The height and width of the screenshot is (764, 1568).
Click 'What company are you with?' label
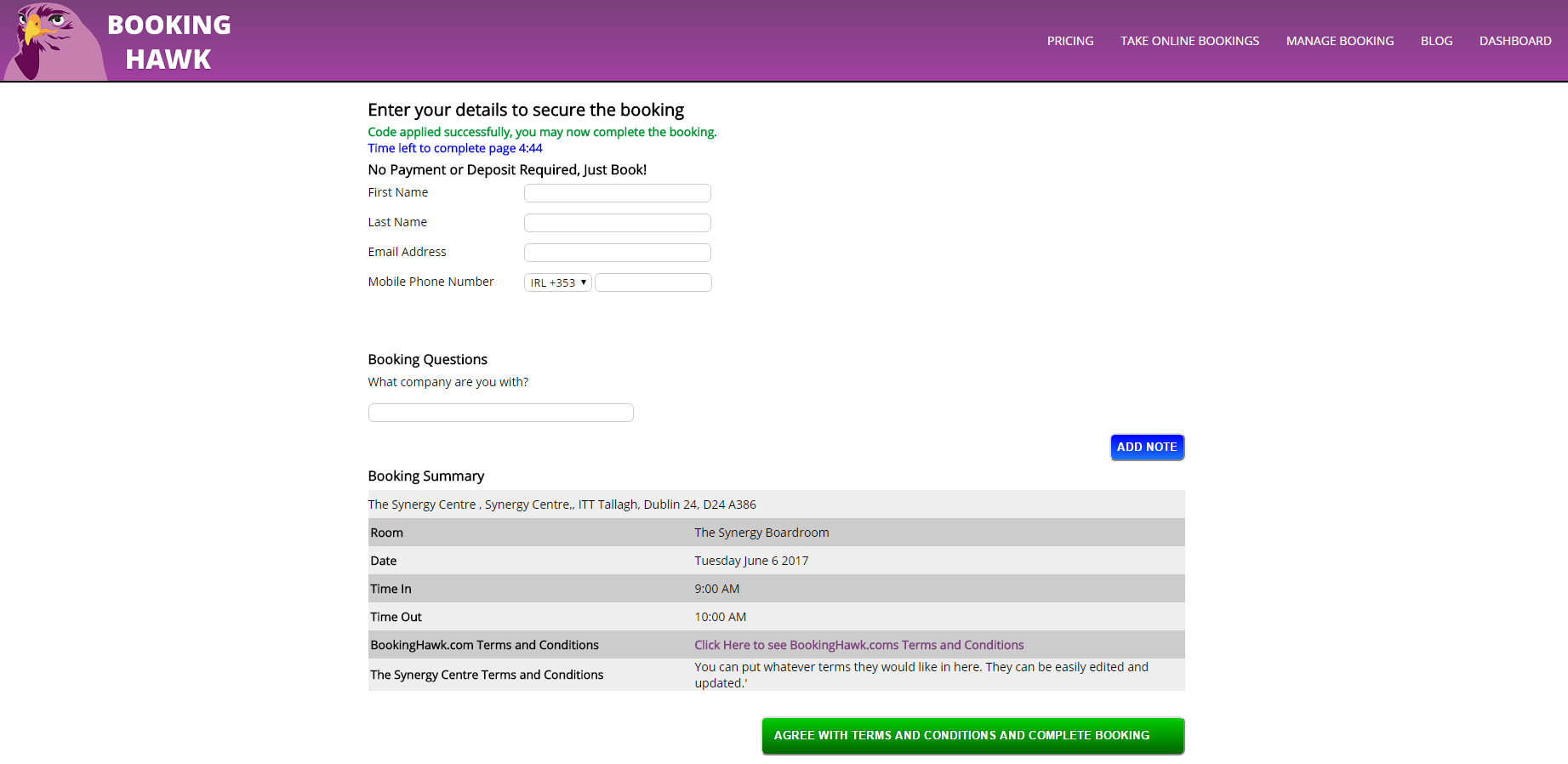[x=448, y=382]
